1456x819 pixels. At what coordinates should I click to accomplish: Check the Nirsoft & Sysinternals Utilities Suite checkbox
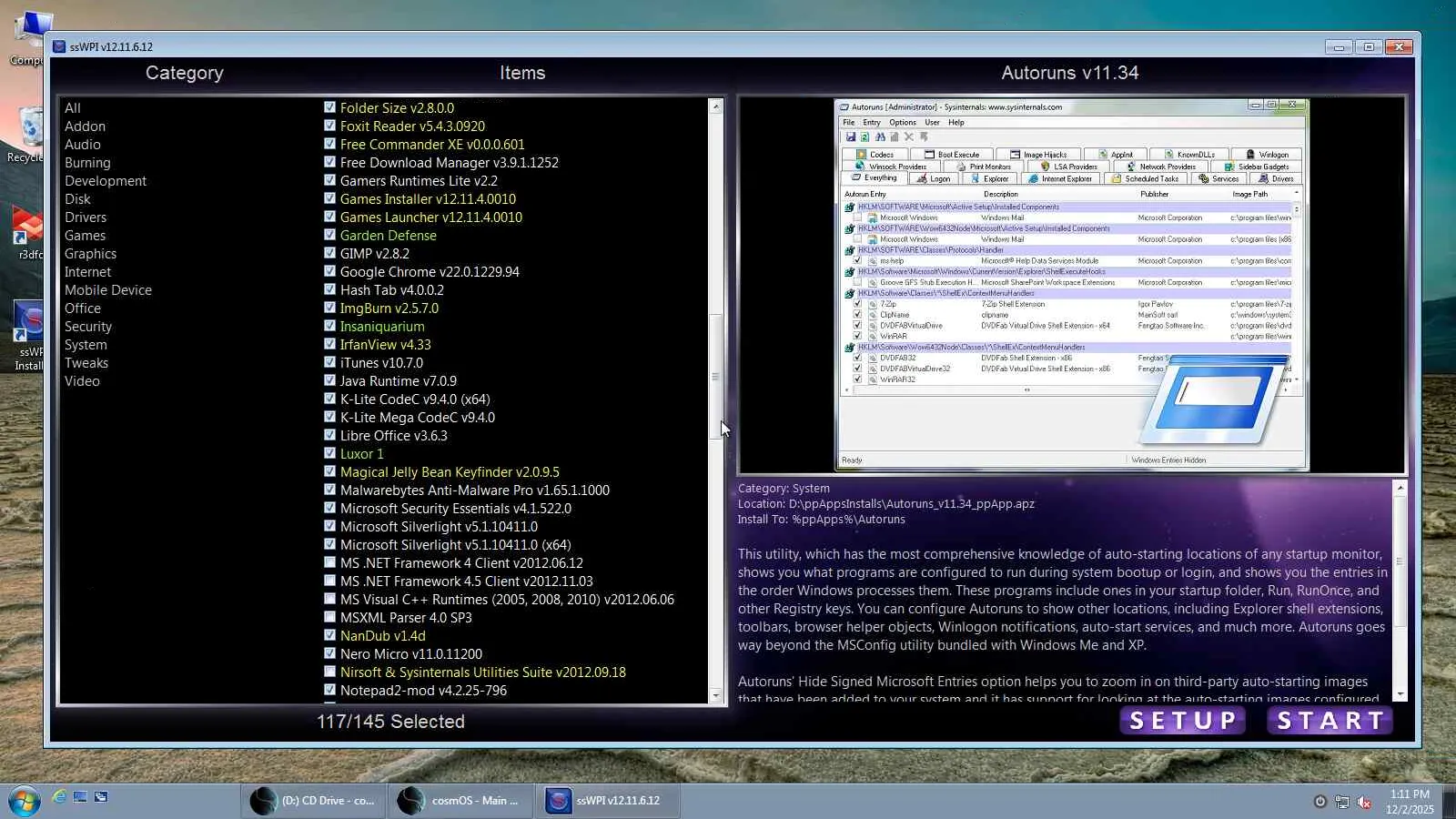click(330, 672)
